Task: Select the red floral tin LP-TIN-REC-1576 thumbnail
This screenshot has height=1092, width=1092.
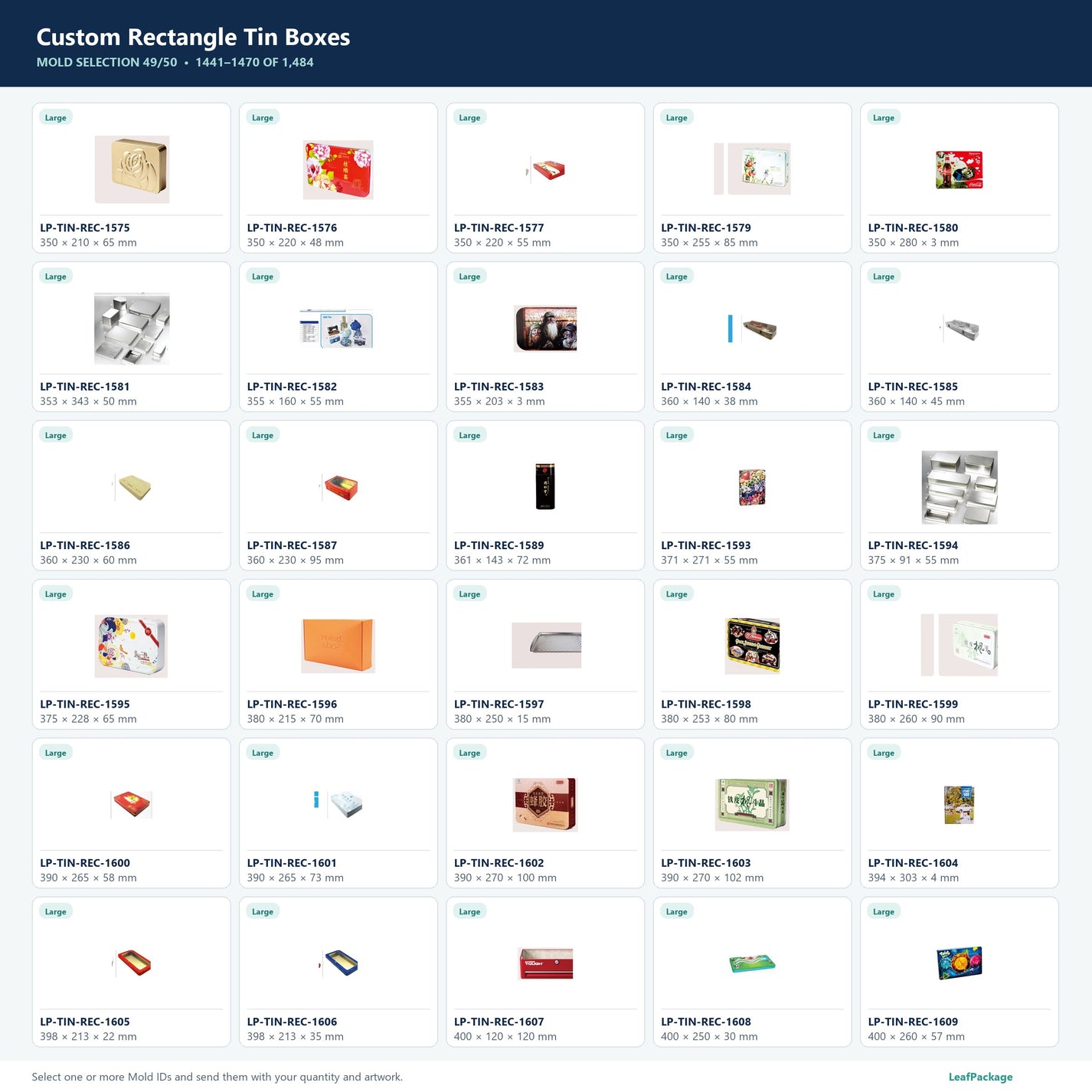Action: pyautogui.click(x=338, y=169)
